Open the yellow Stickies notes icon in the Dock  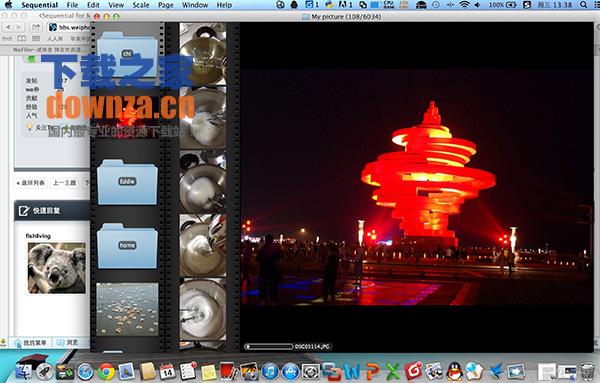pyautogui.click(x=208, y=372)
